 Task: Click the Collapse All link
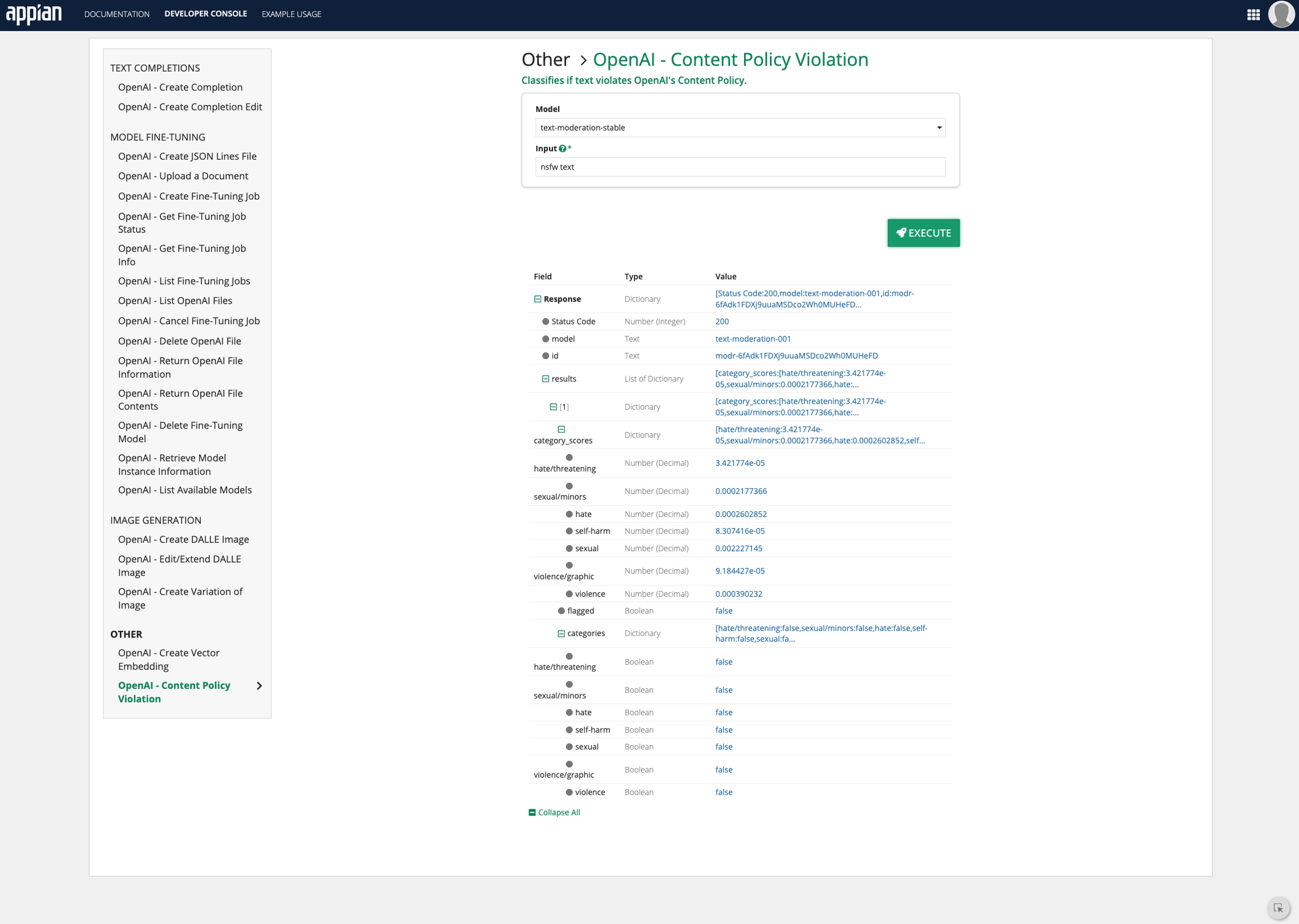click(x=559, y=812)
